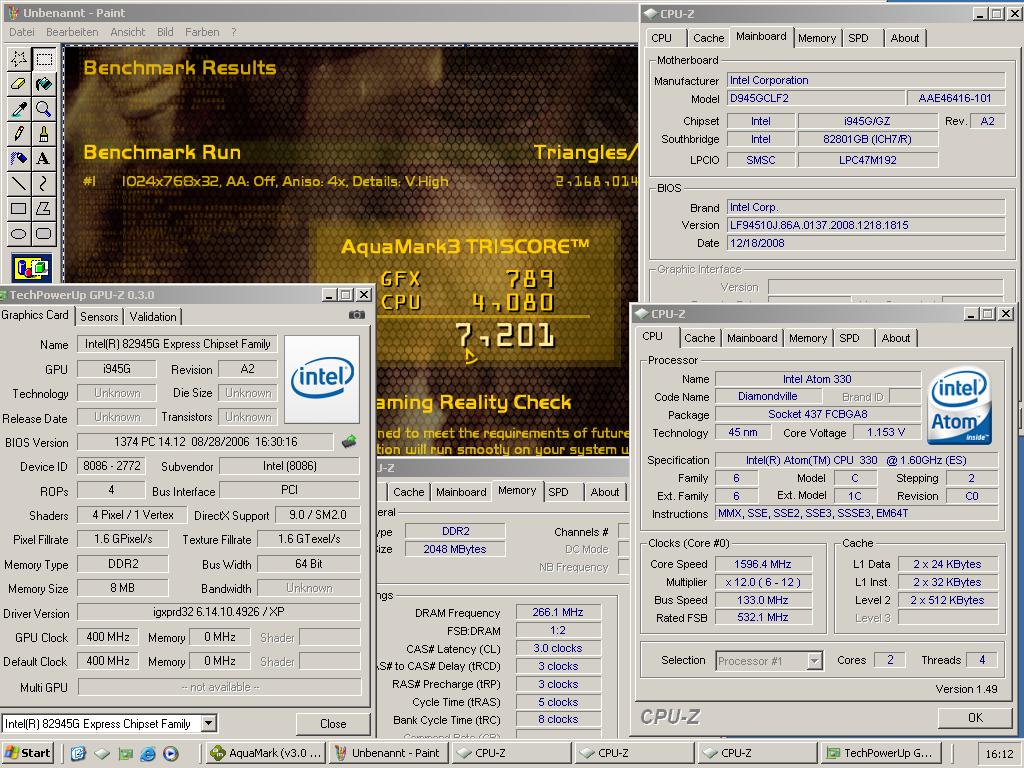Select the free-form select tool in Paint

[x=19, y=59]
